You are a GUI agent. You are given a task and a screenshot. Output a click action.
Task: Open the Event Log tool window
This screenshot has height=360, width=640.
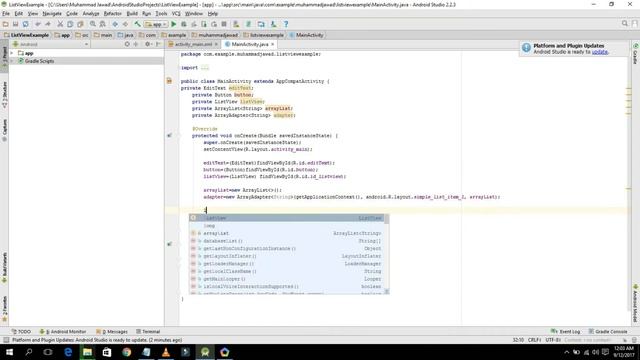click(565, 331)
